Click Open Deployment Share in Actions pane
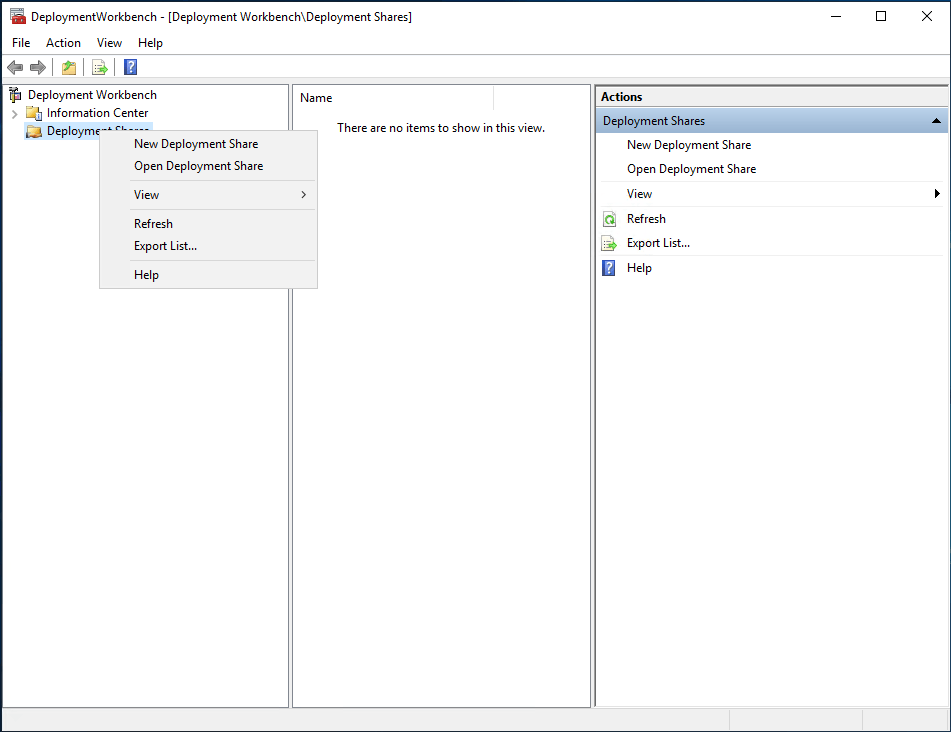 pyautogui.click(x=691, y=169)
